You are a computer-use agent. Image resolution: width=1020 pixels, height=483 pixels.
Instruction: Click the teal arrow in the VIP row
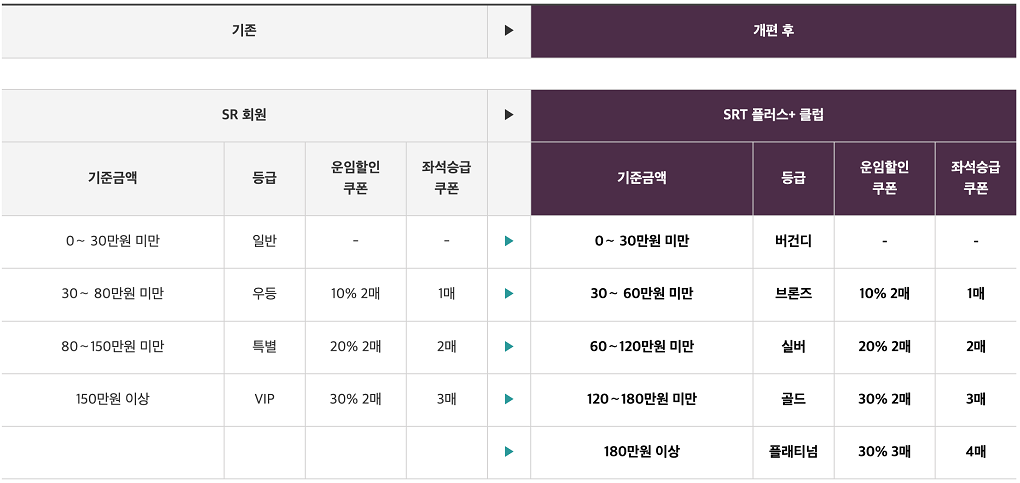(509, 399)
